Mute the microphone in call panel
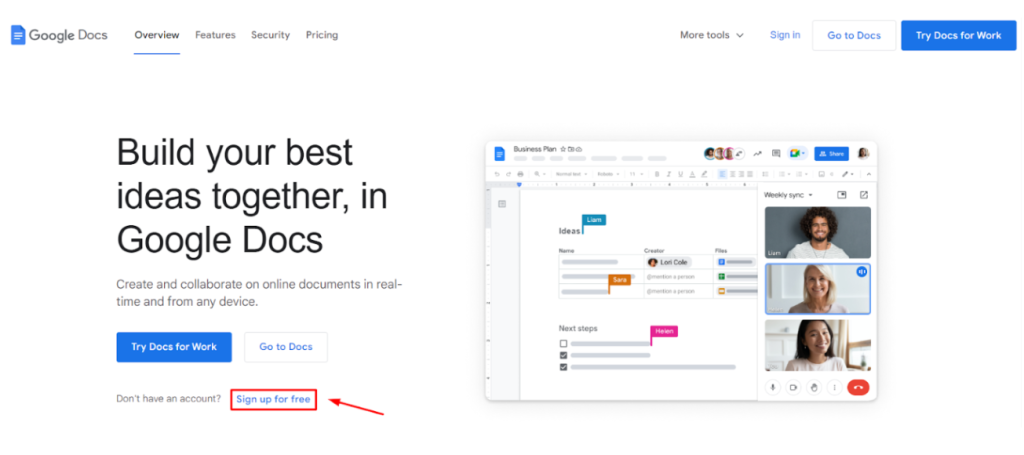Image resolution: width=1024 pixels, height=455 pixels. click(x=773, y=387)
